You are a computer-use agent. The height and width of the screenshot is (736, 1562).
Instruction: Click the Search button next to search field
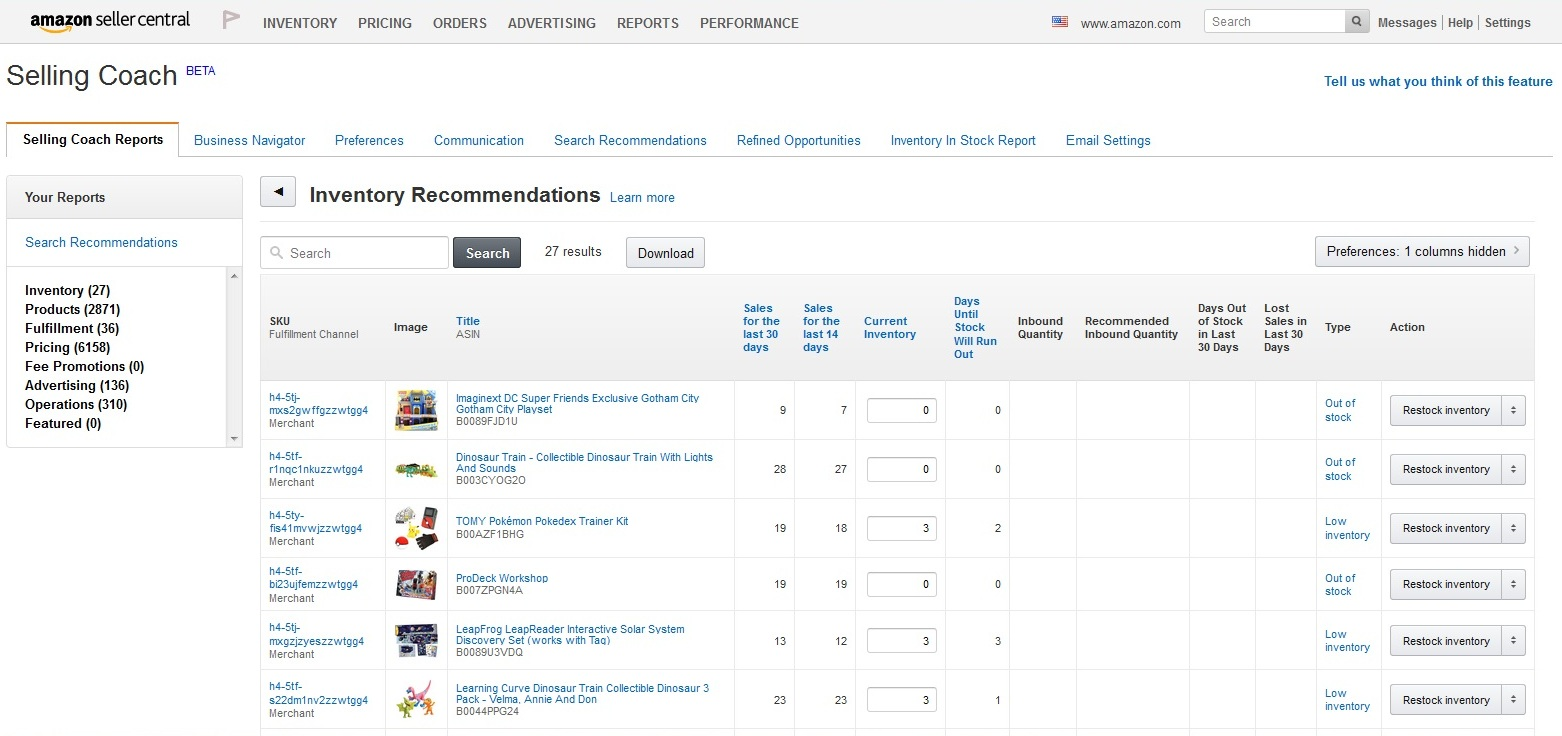point(486,252)
